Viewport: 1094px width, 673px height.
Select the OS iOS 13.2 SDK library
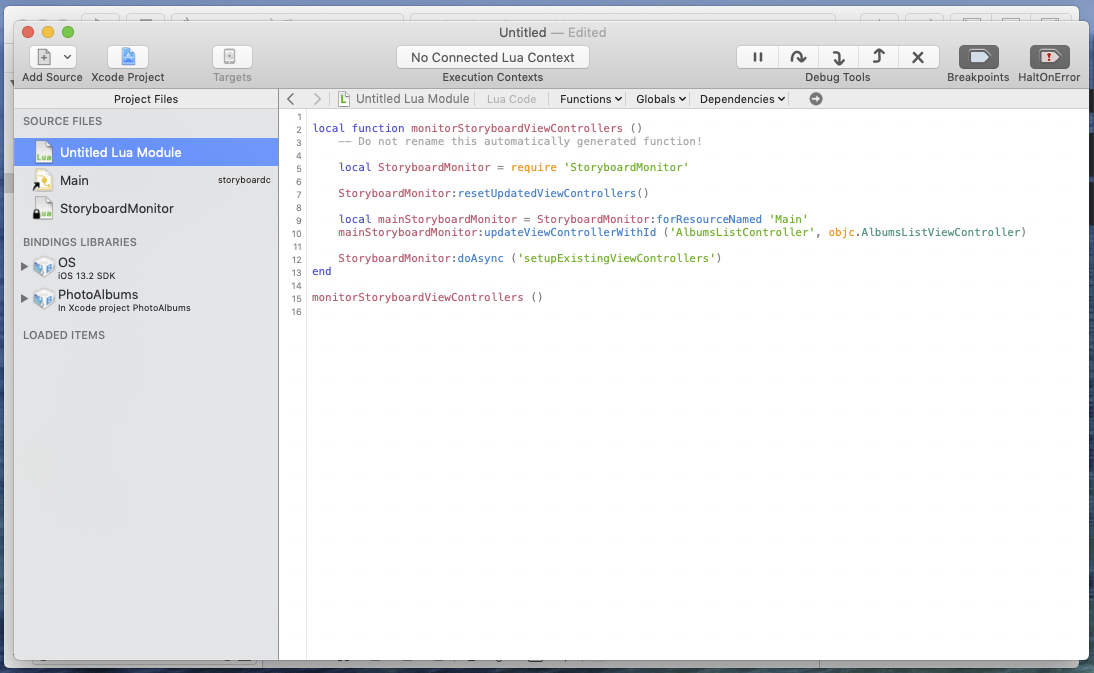(146, 268)
